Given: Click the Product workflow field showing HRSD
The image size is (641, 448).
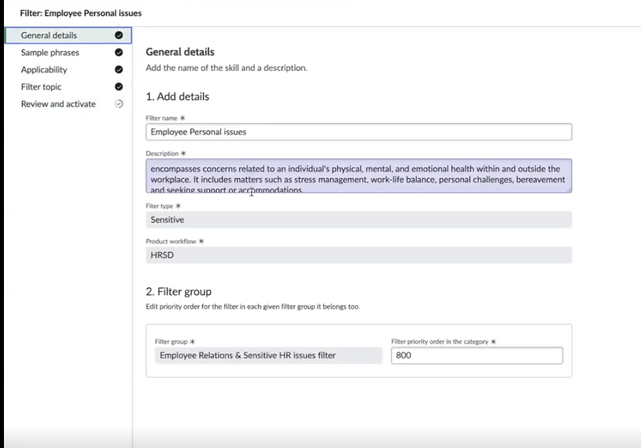Looking at the screenshot, I should pyautogui.click(x=359, y=255).
